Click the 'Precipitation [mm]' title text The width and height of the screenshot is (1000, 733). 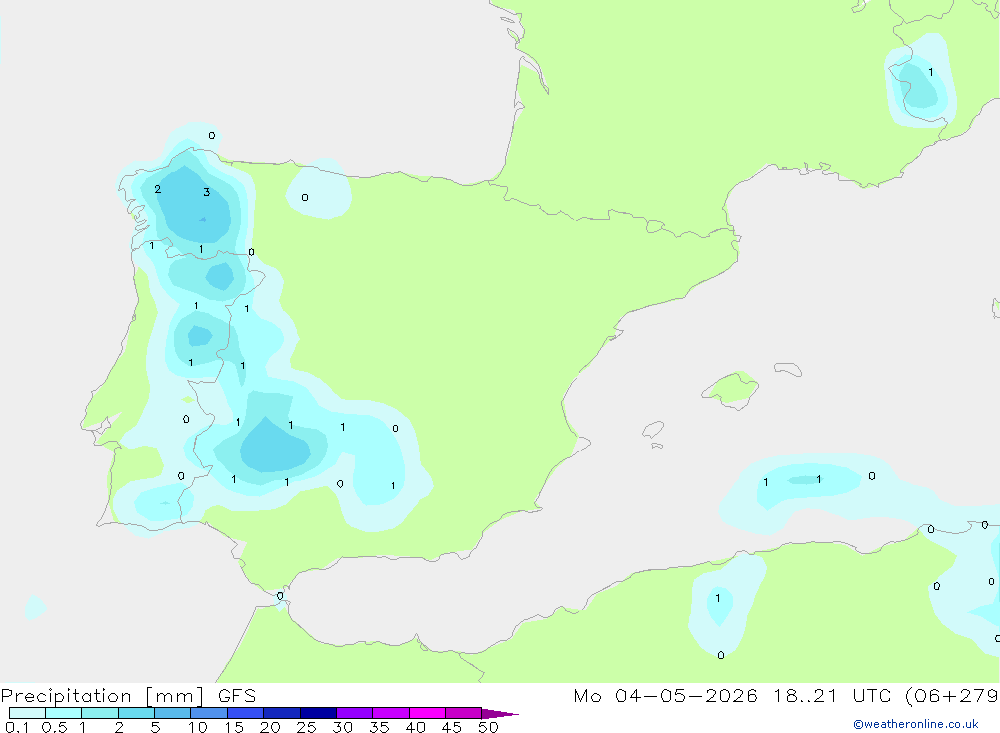click(103, 696)
